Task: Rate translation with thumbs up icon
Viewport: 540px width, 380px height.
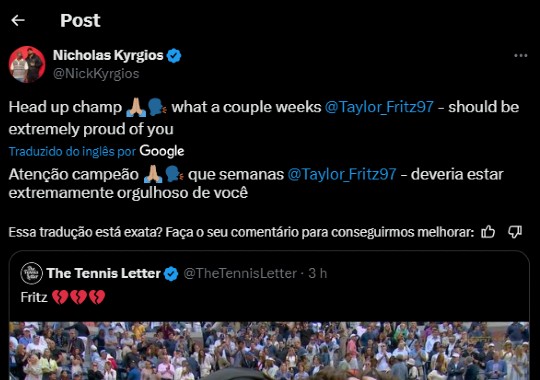Action: click(x=488, y=232)
